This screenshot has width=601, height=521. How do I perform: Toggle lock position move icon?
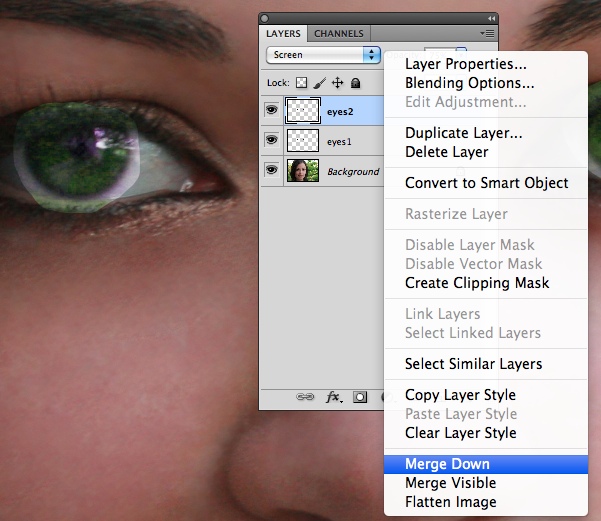(337, 83)
